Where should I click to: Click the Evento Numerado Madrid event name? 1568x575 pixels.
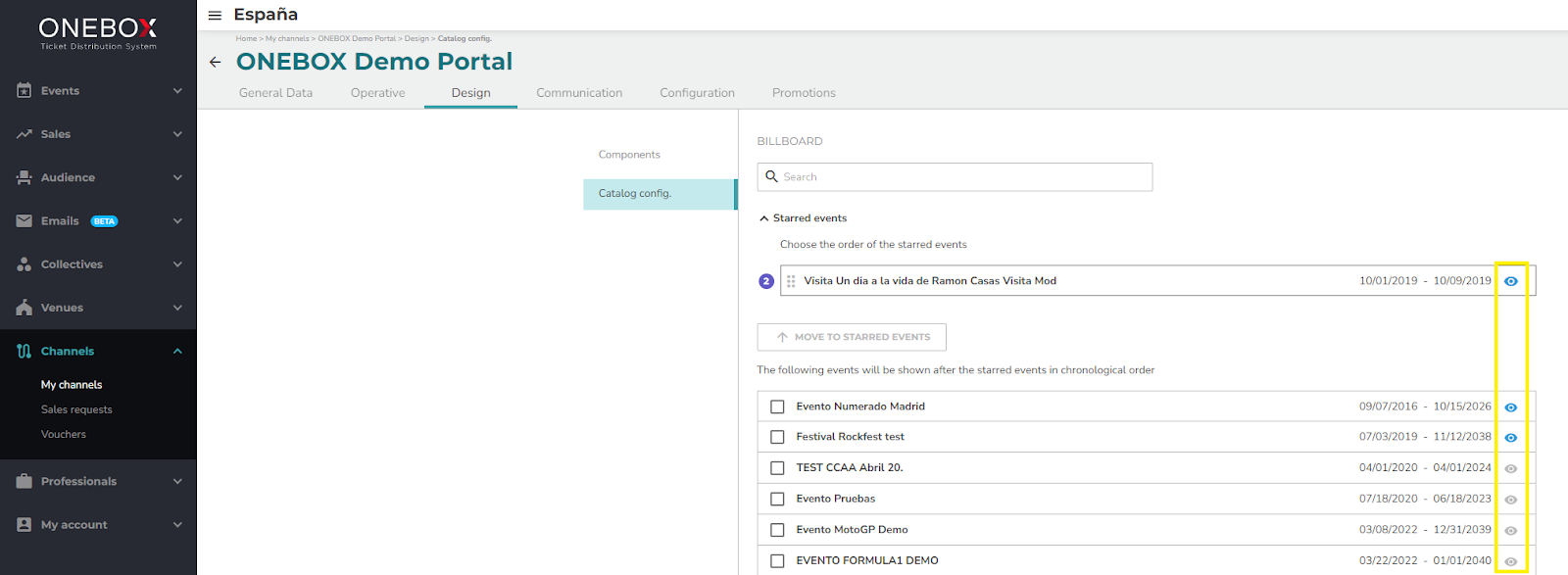click(860, 407)
